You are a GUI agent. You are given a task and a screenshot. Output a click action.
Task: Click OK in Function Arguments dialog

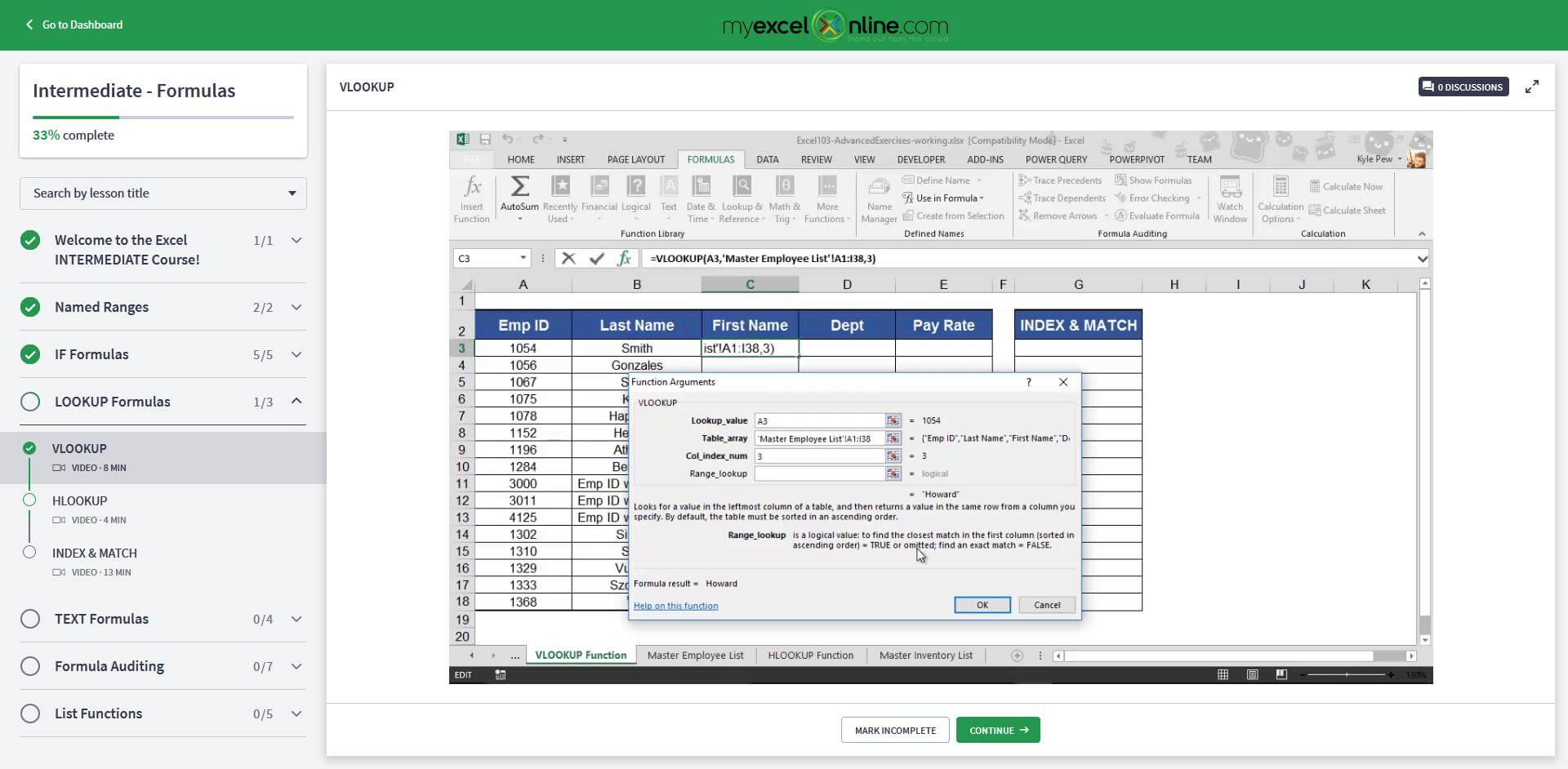[x=982, y=605]
